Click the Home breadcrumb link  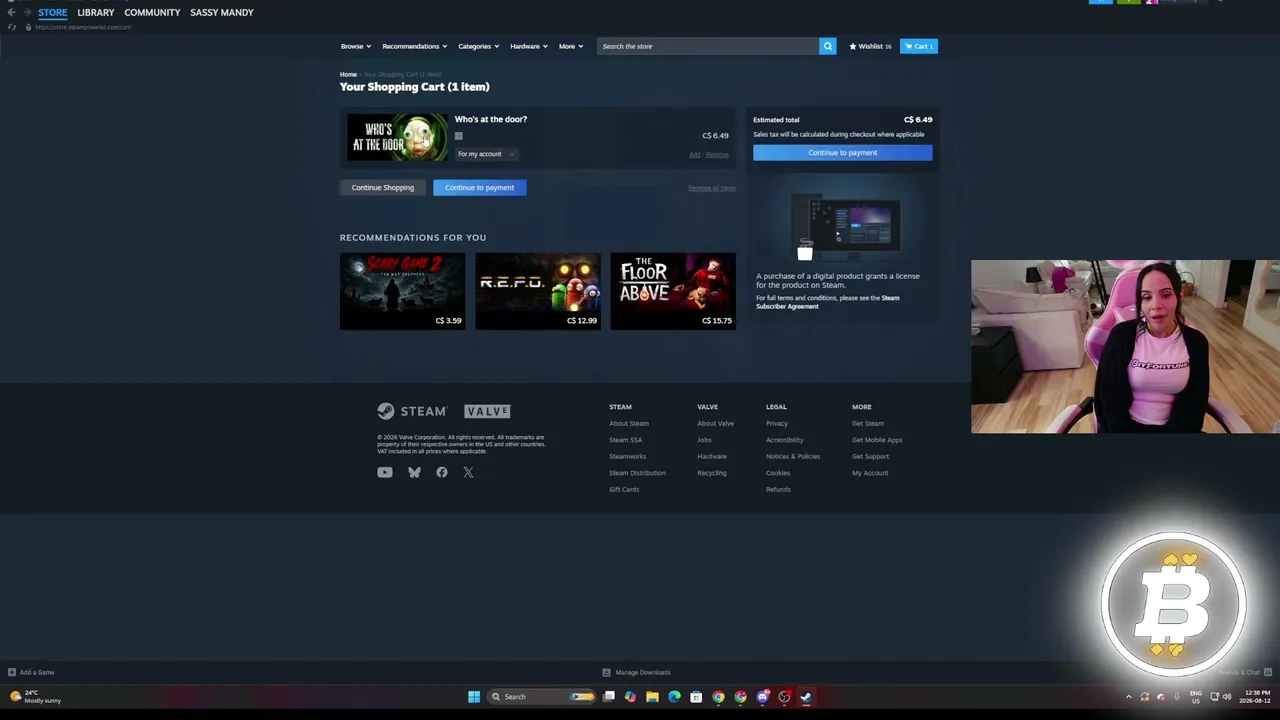click(348, 74)
